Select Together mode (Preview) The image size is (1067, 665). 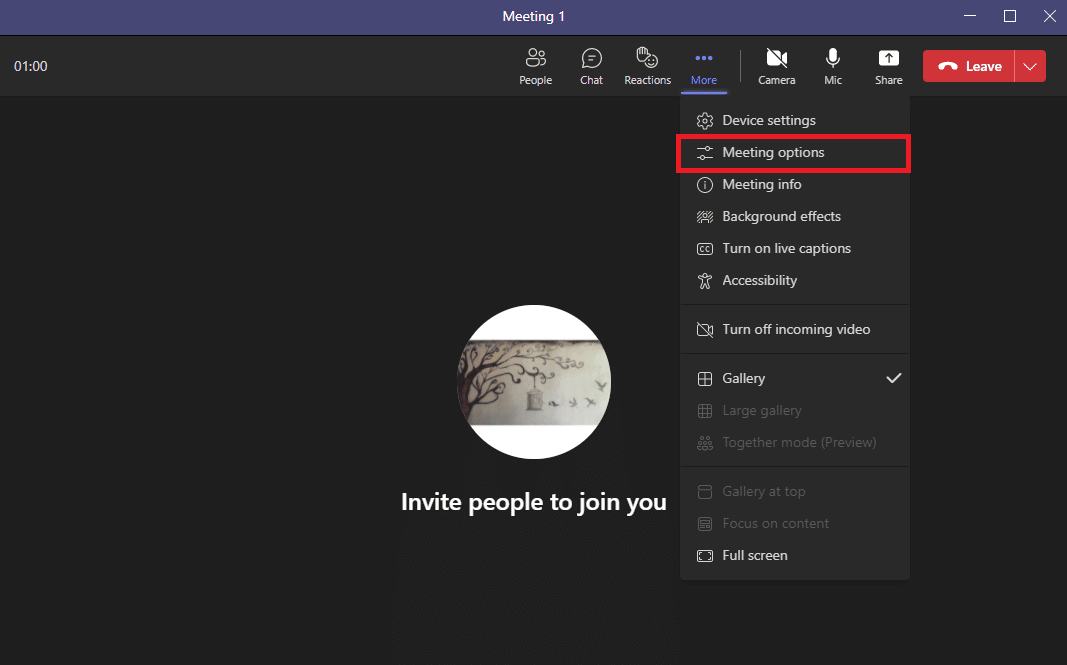(x=795, y=442)
